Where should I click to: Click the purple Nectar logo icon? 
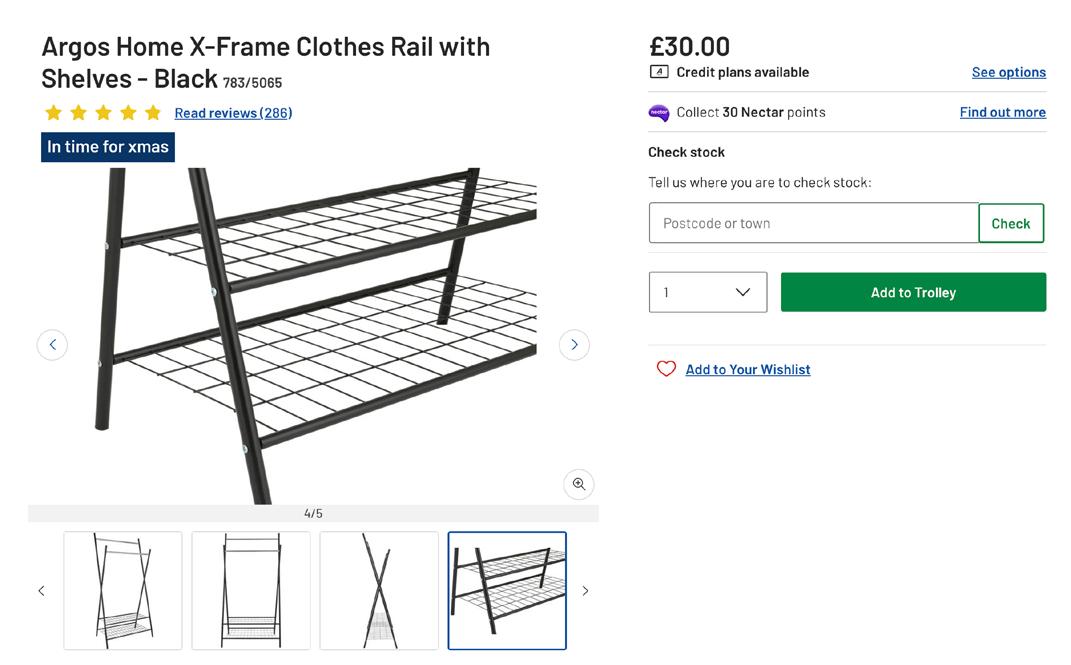659,113
